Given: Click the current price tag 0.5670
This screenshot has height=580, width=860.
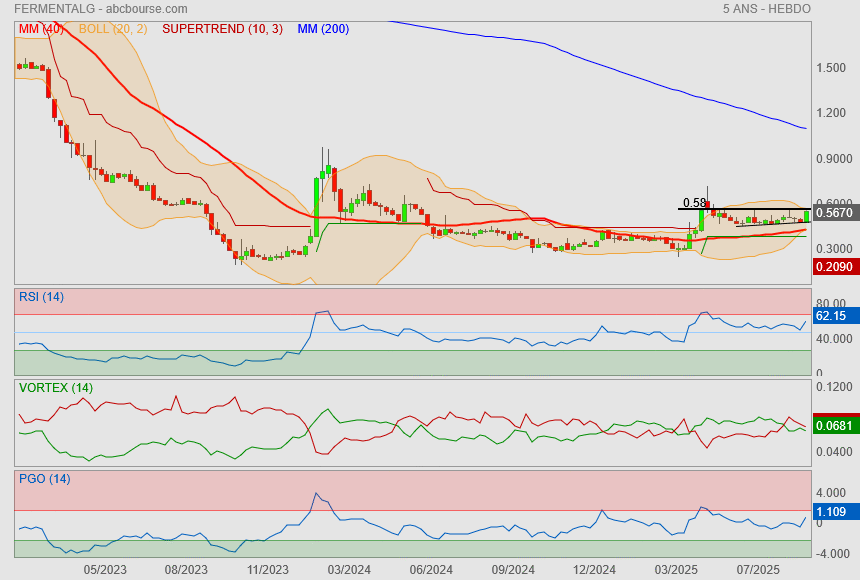Looking at the screenshot, I should (836, 213).
